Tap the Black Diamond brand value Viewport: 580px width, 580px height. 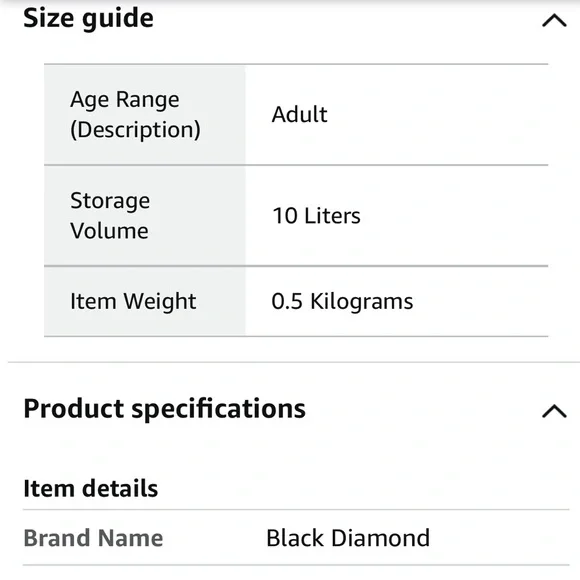click(348, 538)
